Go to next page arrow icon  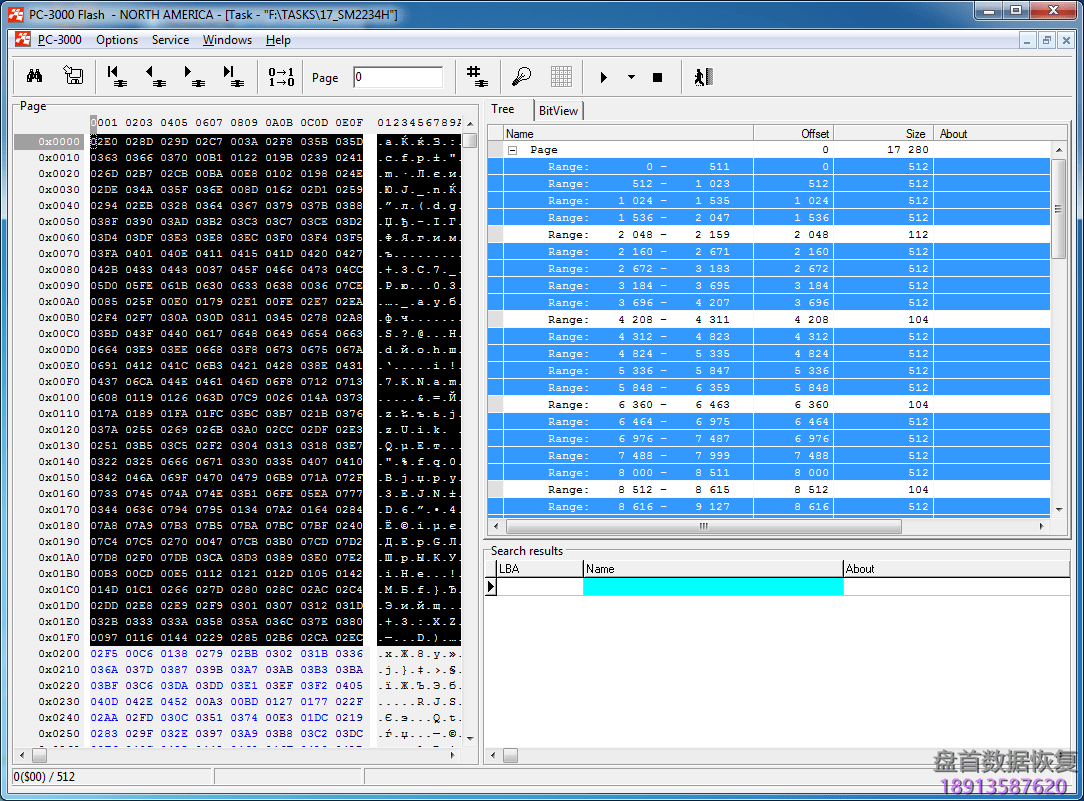[193, 77]
